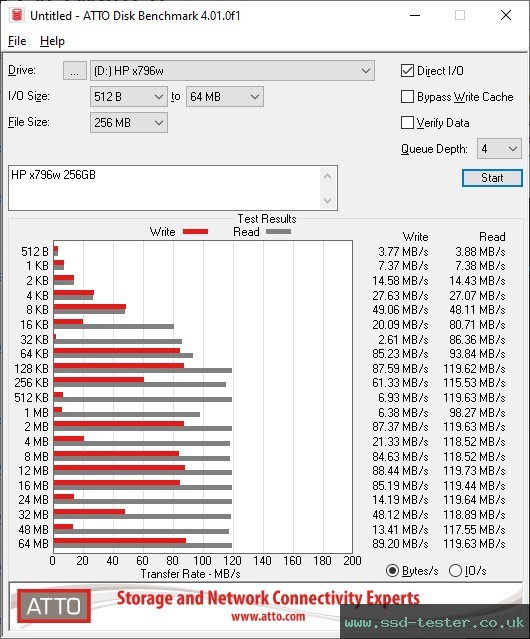Click the description box scroll down arrow
Viewport: 530px width, 639px height.
(328, 201)
